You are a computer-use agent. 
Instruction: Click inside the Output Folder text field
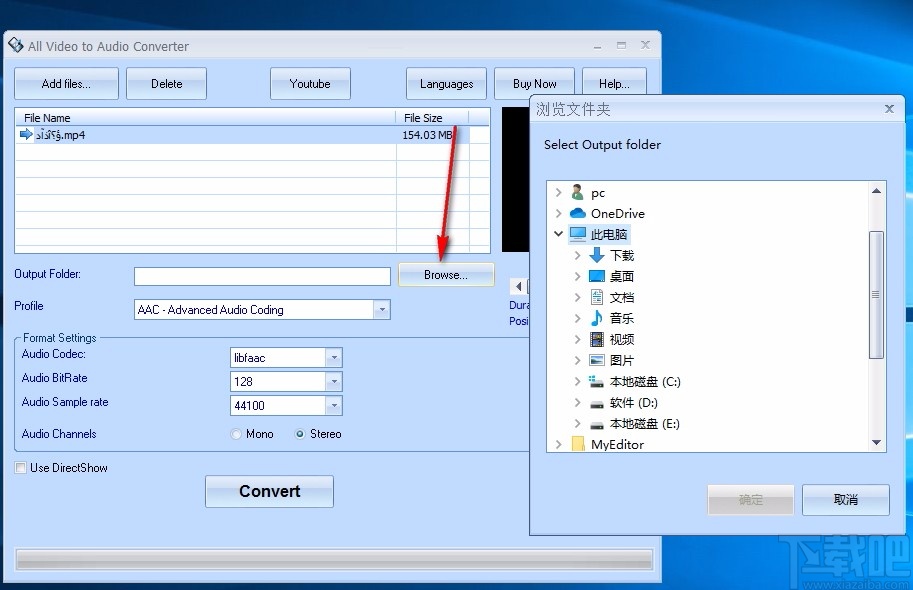pos(262,275)
